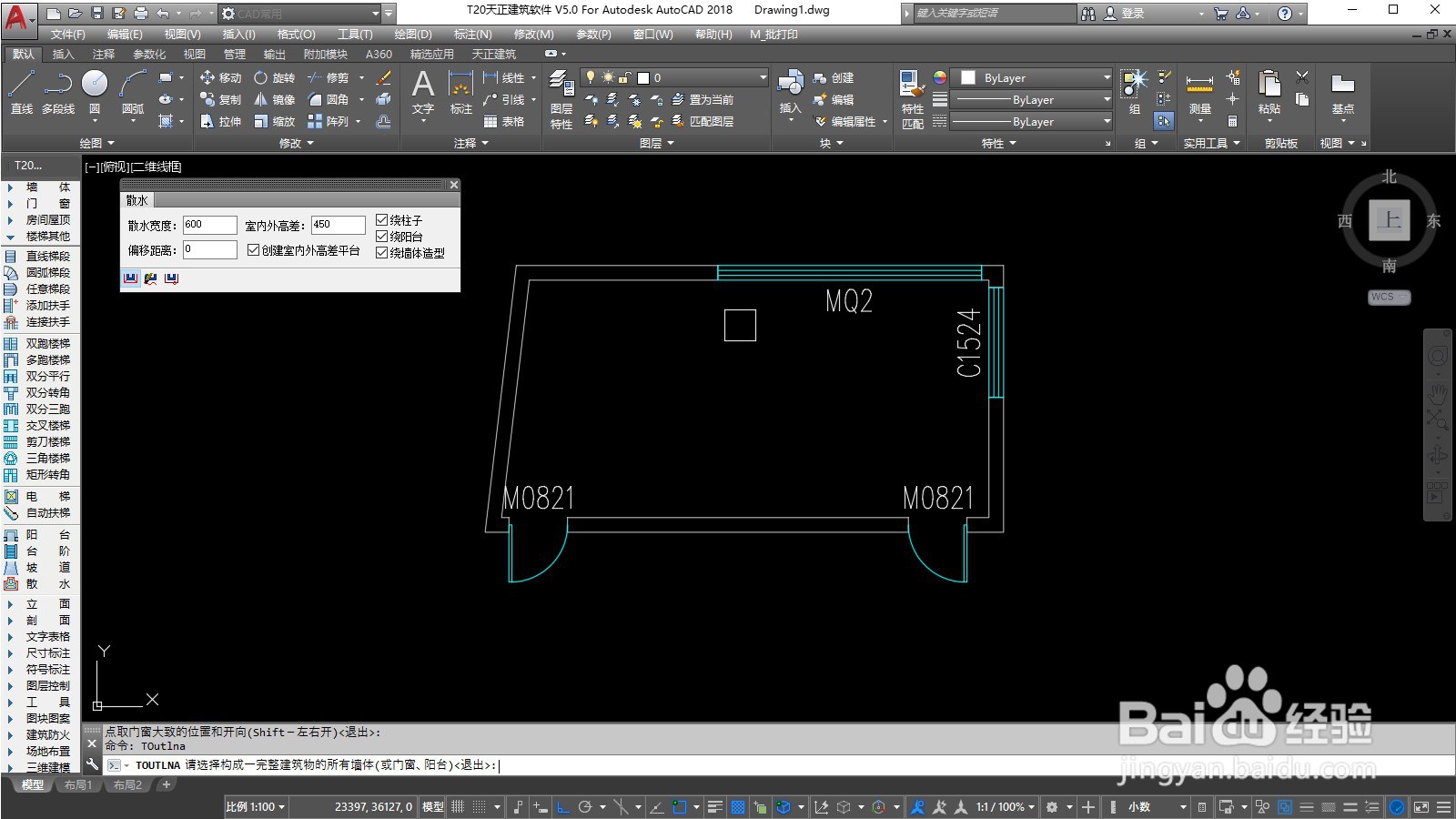Click the Rotate (旋转) tool

(x=274, y=78)
